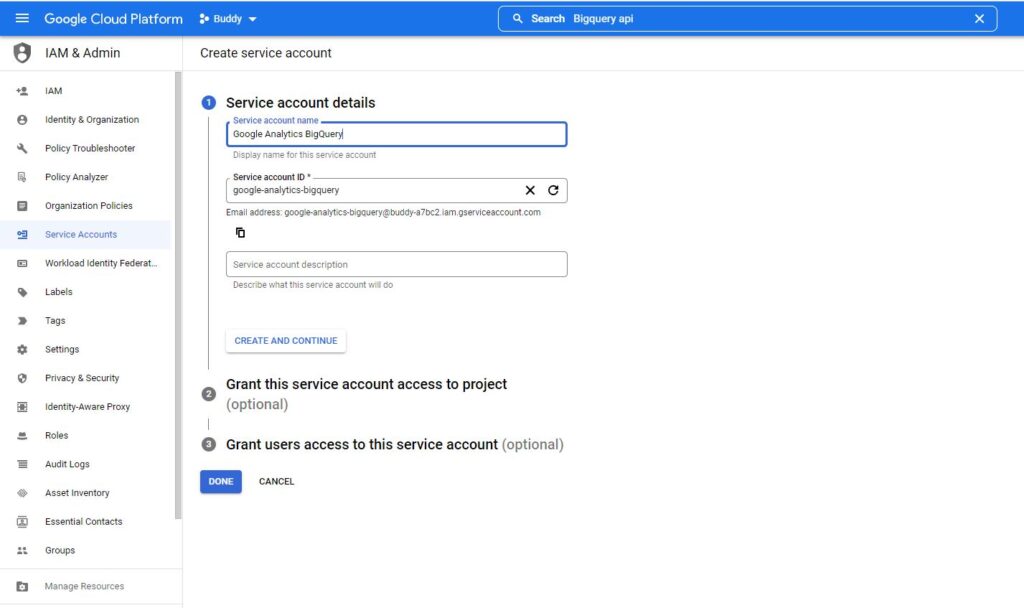Click the Manage Resources folder icon
The width and height of the screenshot is (1024, 608).
22,586
